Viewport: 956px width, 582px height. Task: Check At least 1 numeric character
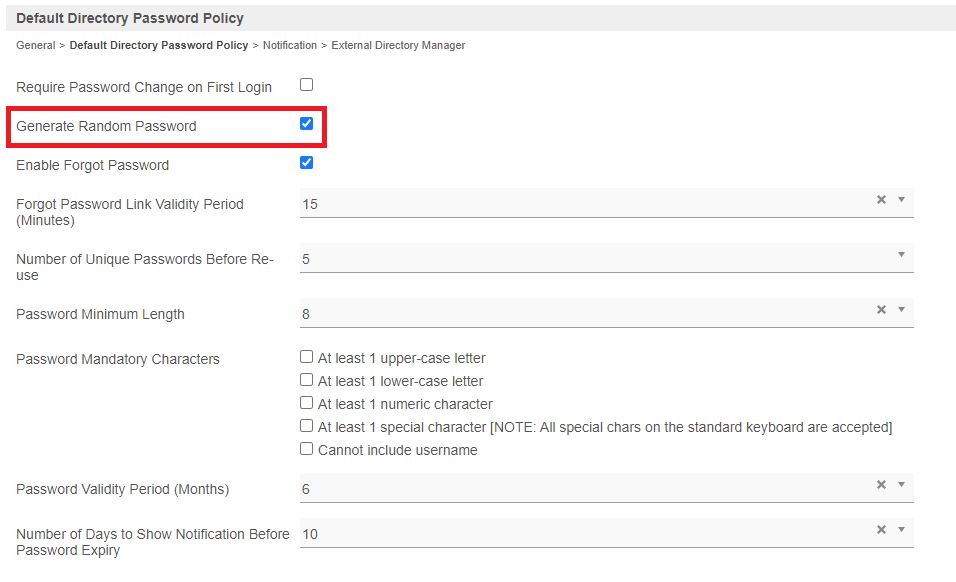(x=307, y=403)
